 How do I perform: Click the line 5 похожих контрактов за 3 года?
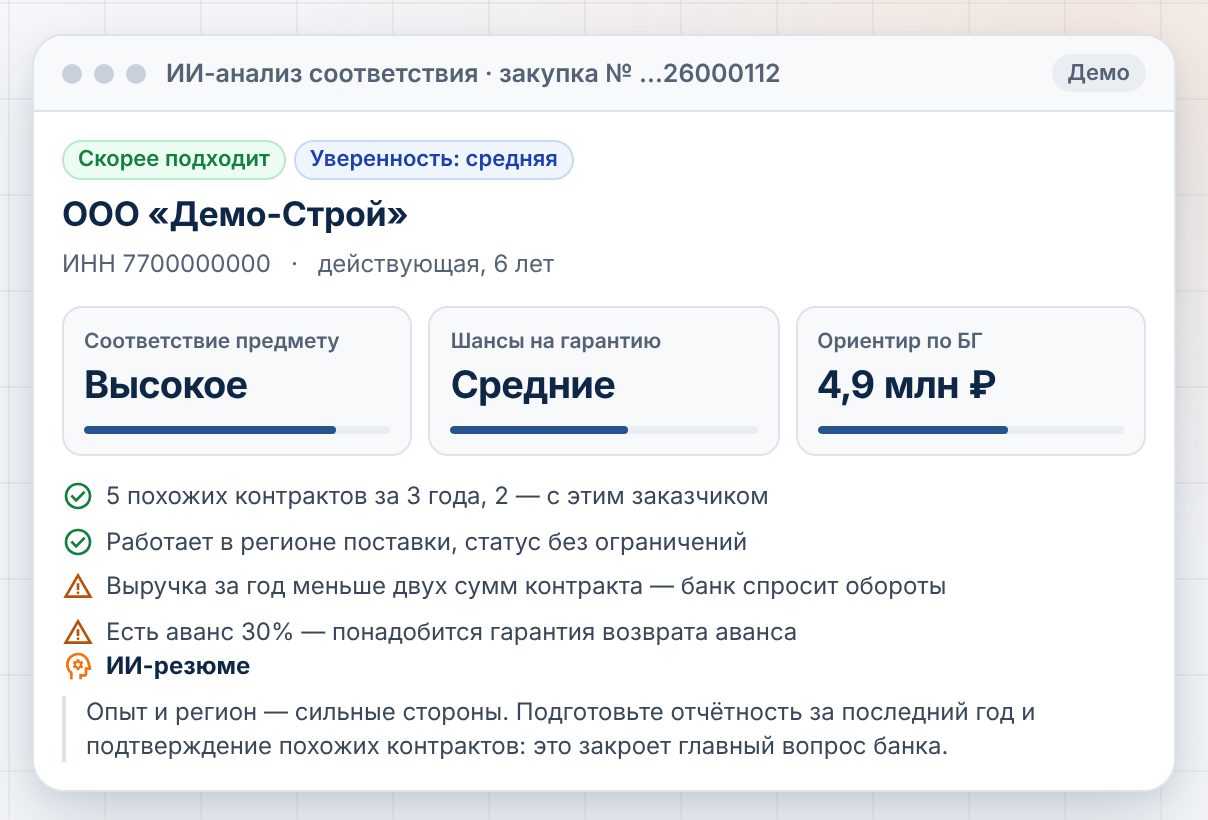tap(437, 496)
